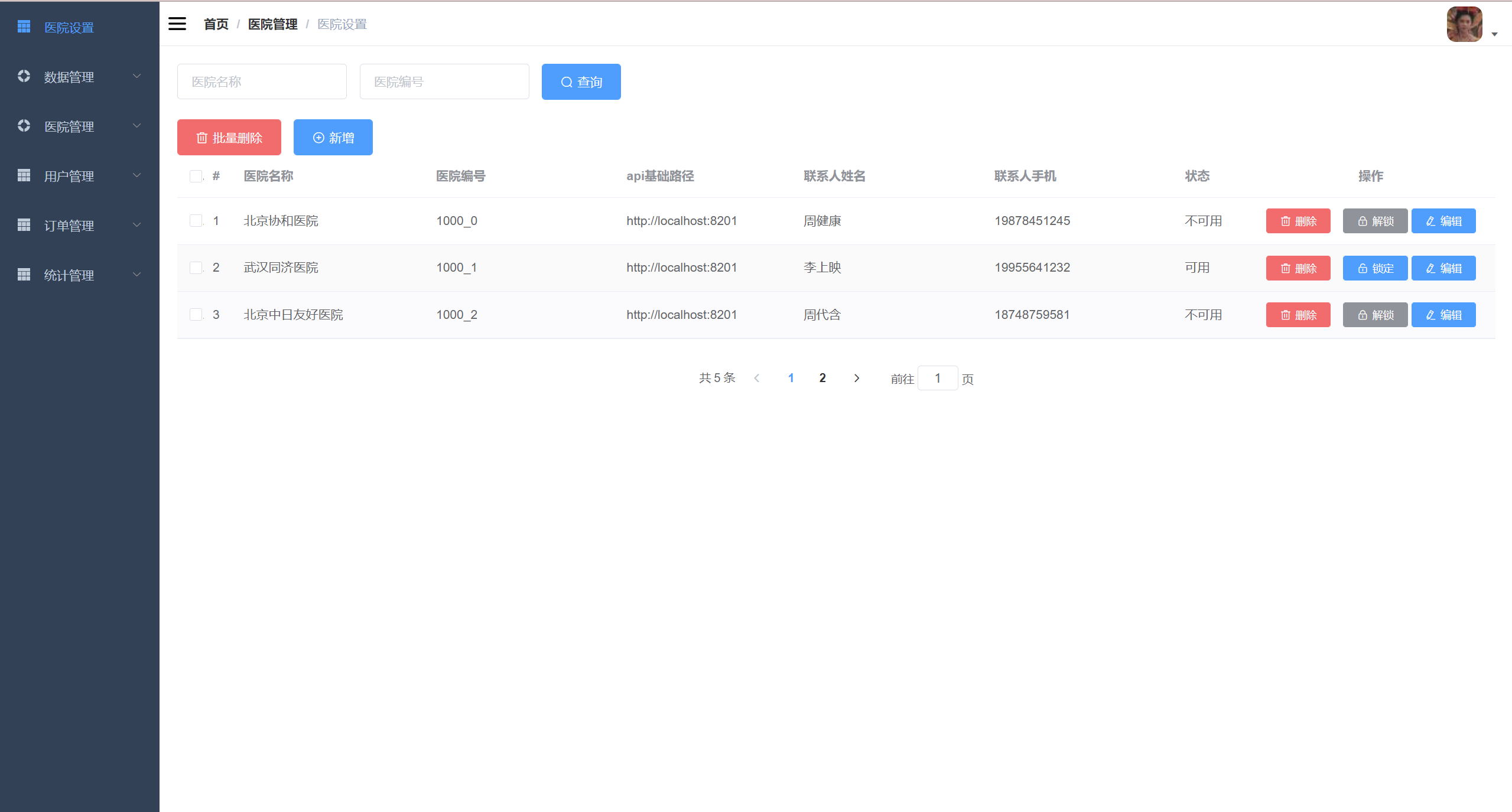Screen dimensions: 1512x812
Task: Edit the 武汉同济医院 row
Action: [x=1443, y=268]
